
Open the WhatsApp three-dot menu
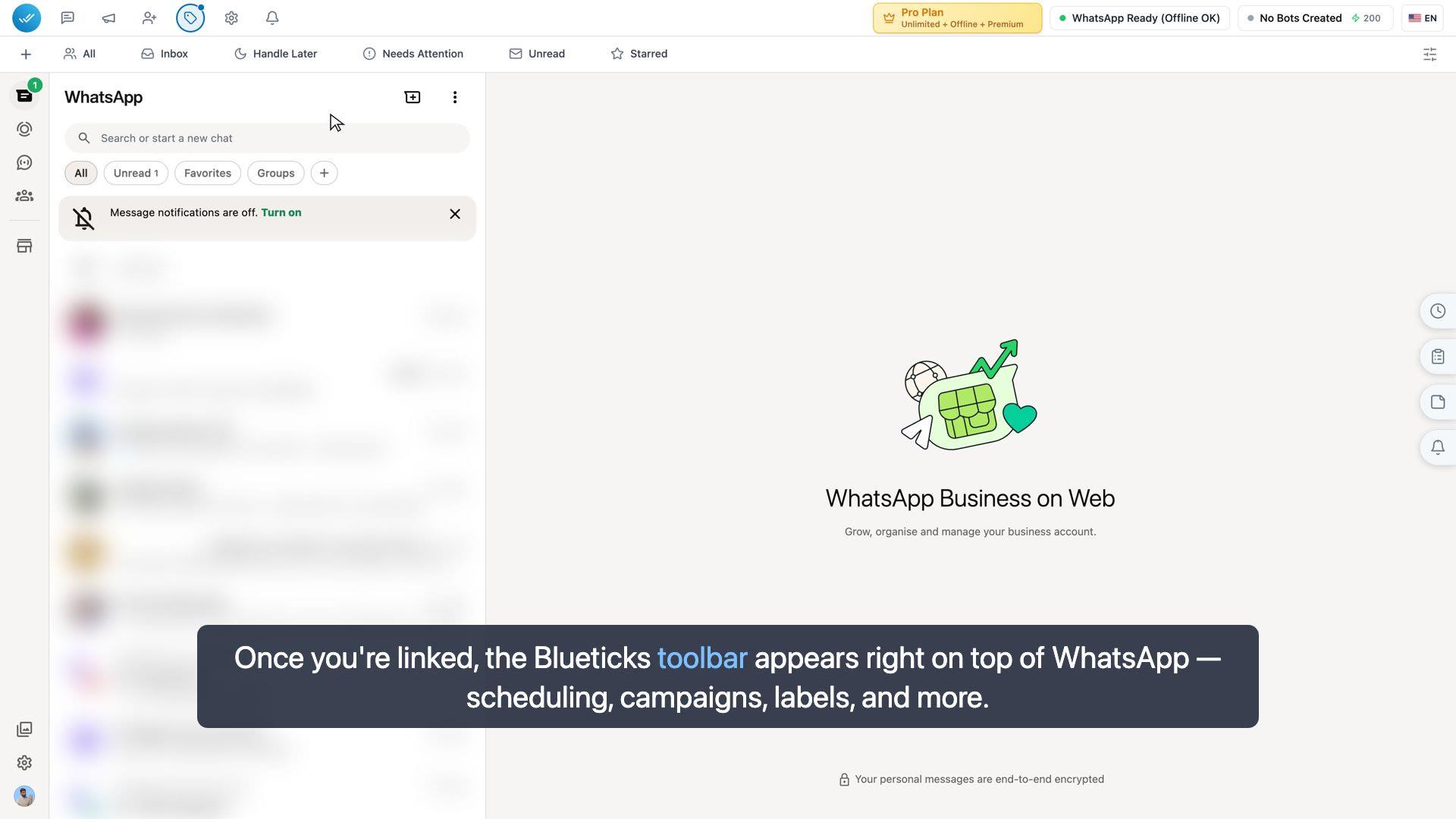click(x=455, y=97)
